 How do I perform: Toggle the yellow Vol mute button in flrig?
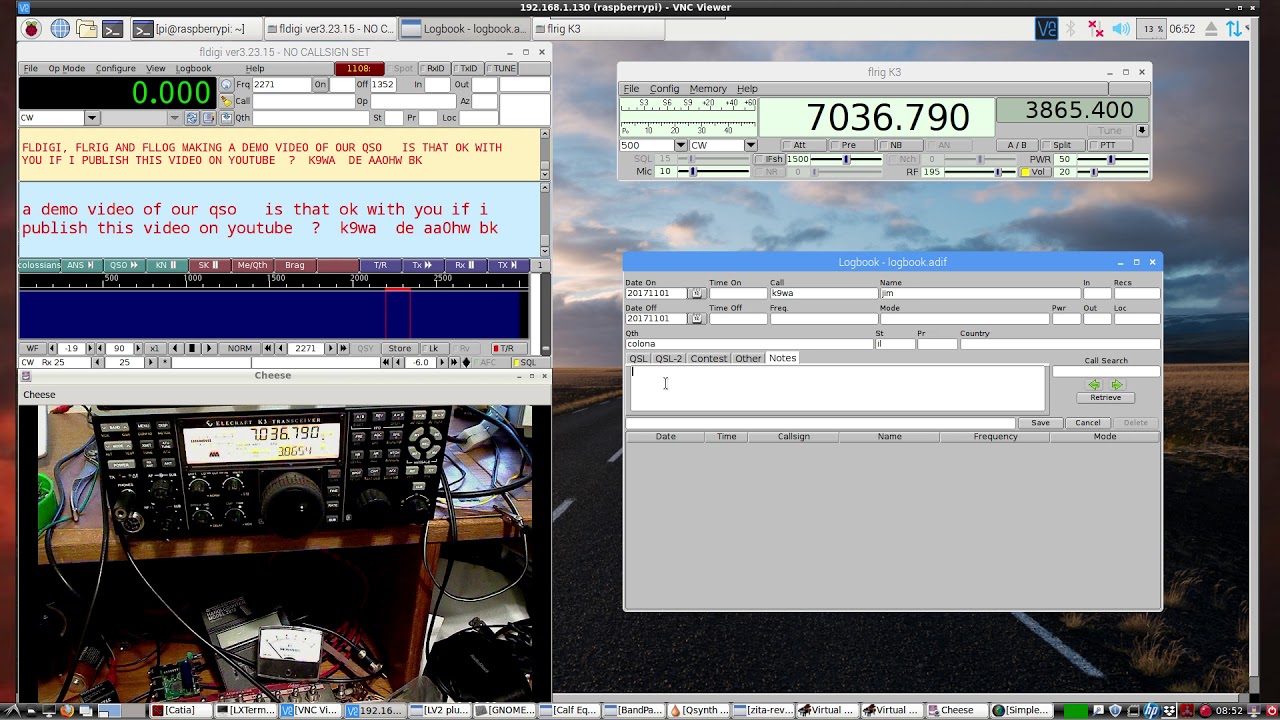pos(1033,172)
